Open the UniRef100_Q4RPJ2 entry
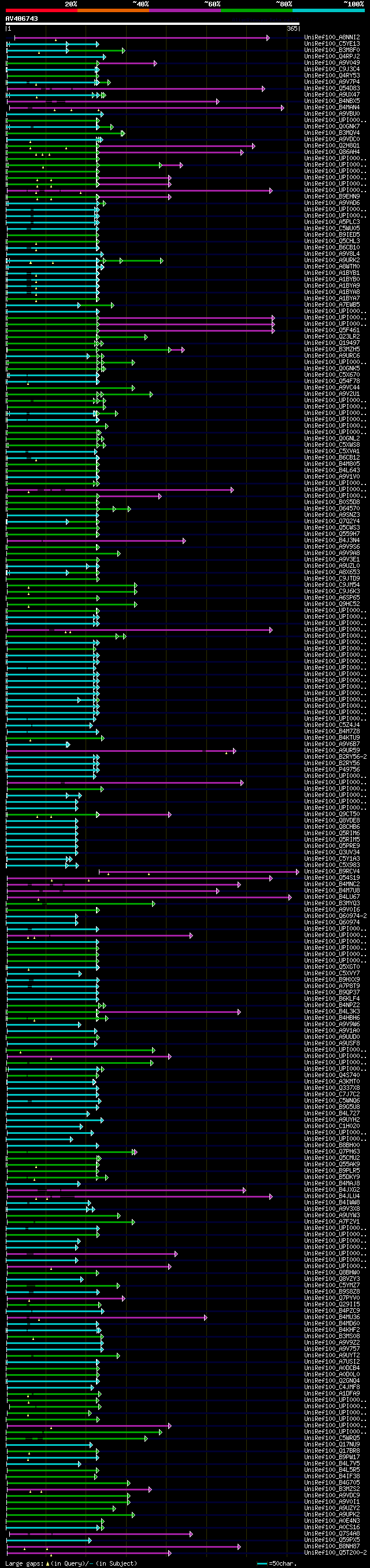 (x=332, y=57)
